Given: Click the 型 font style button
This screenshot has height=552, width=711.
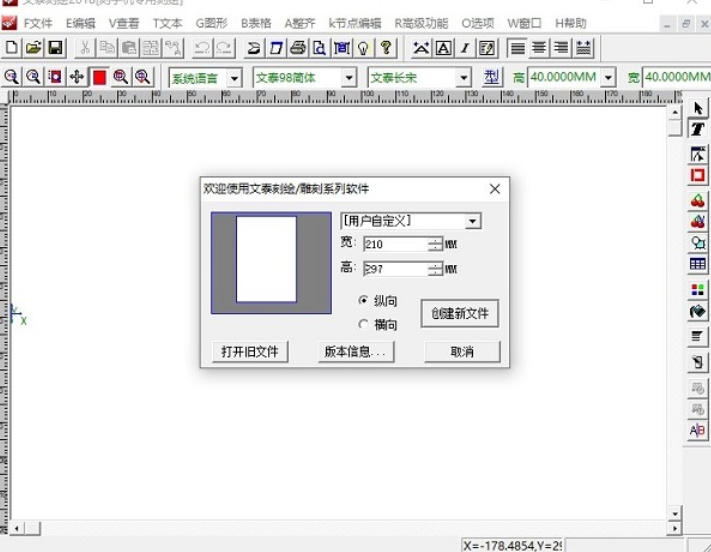Looking at the screenshot, I should coord(492,78).
